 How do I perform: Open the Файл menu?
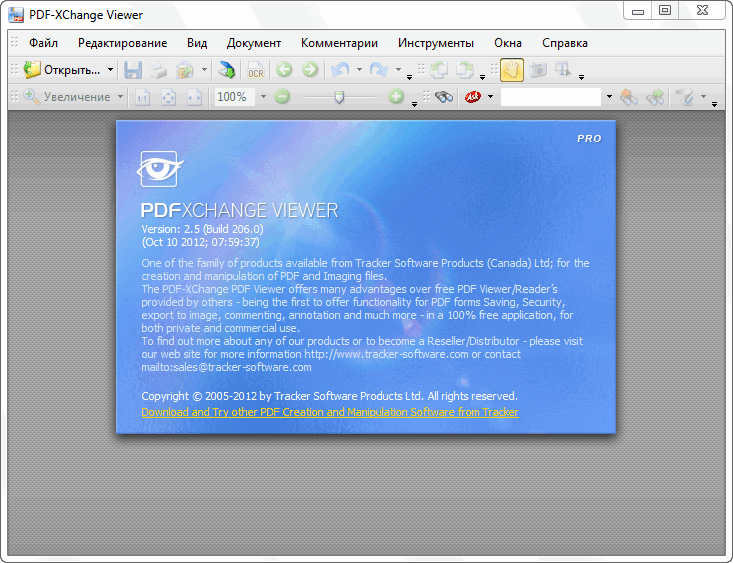point(43,43)
